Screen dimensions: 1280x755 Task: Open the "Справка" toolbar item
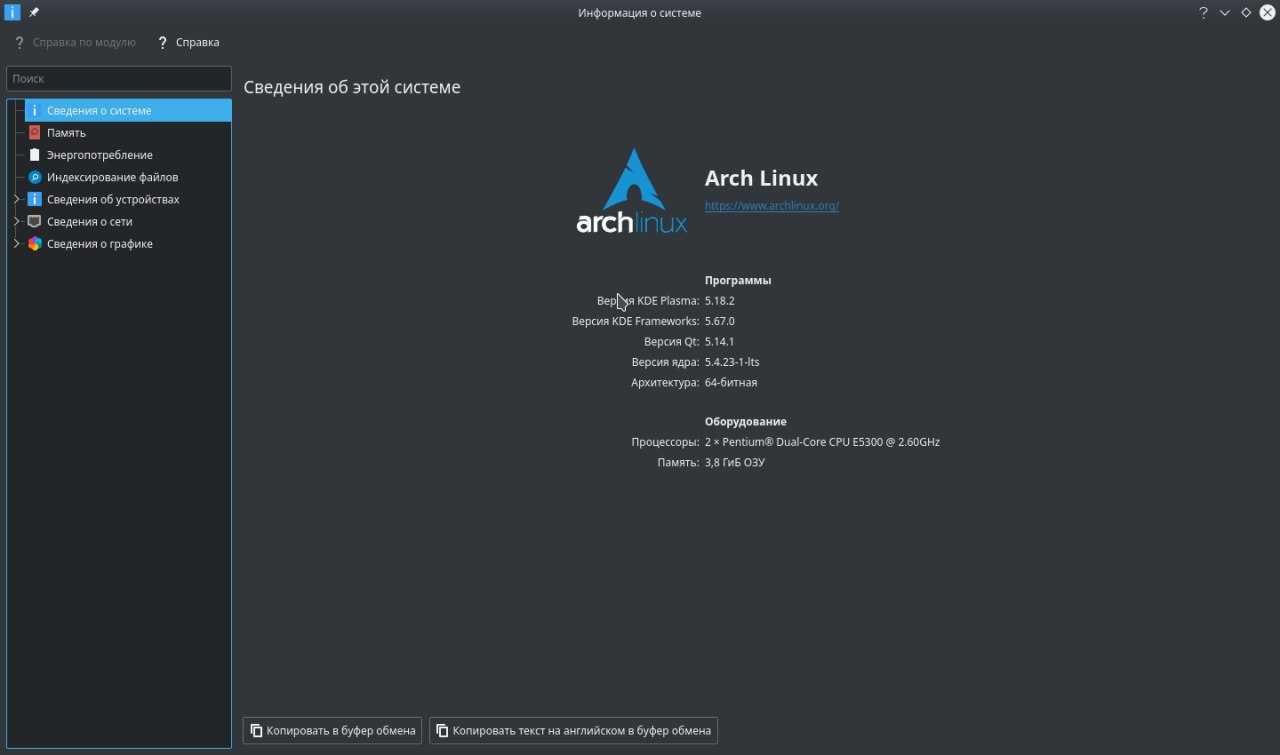(x=187, y=42)
